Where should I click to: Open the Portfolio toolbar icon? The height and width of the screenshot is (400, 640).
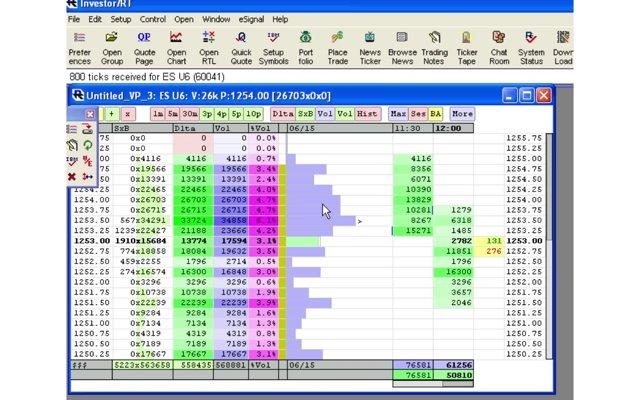[x=305, y=48]
